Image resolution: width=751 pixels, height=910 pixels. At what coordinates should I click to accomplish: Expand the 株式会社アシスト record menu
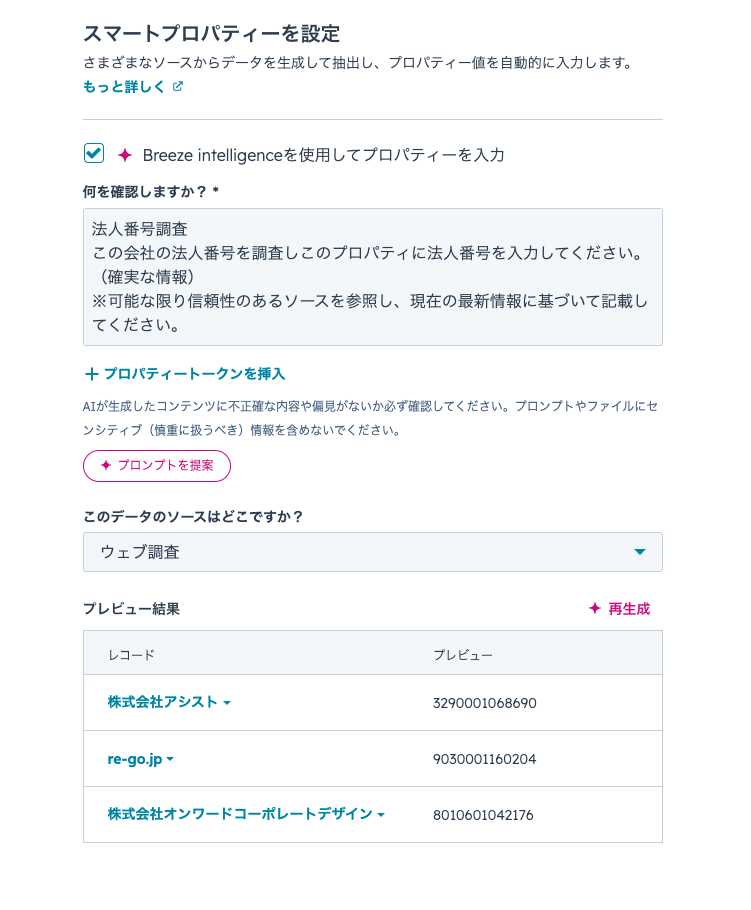[227, 703]
